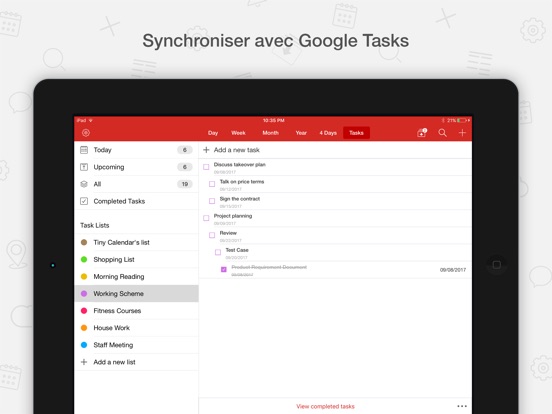Open the settings gear icon in red toolbar
This screenshot has height=414, width=552.
click(x=86, y=133)
